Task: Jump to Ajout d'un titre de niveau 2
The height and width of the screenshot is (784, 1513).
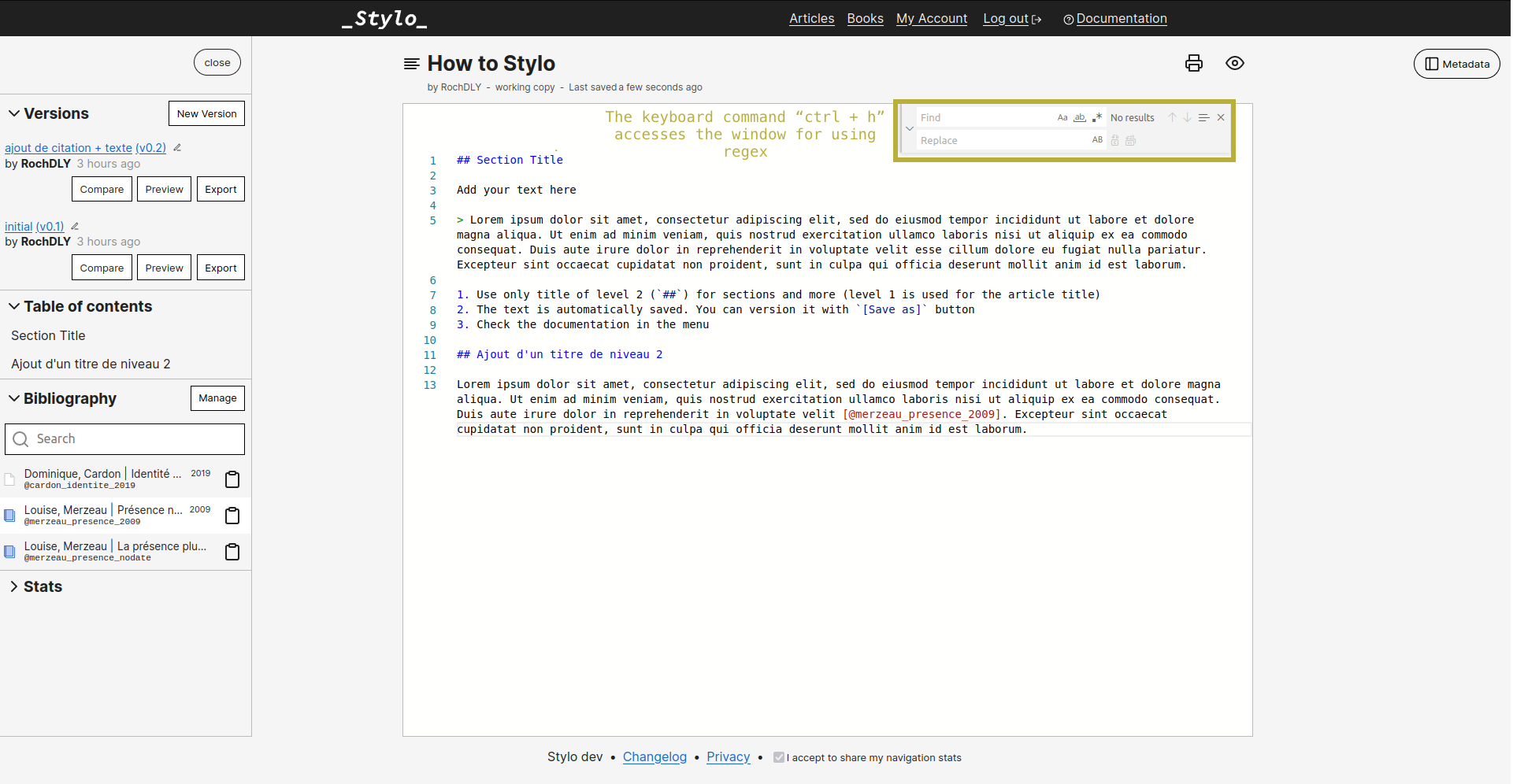Action: (91, 364)
